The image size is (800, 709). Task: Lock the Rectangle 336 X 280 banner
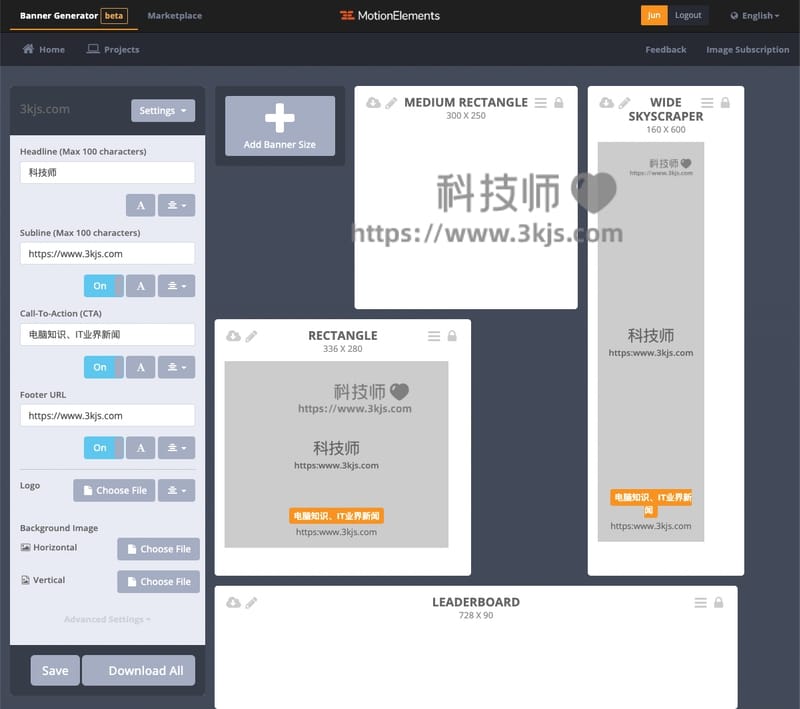click(452, 336)
